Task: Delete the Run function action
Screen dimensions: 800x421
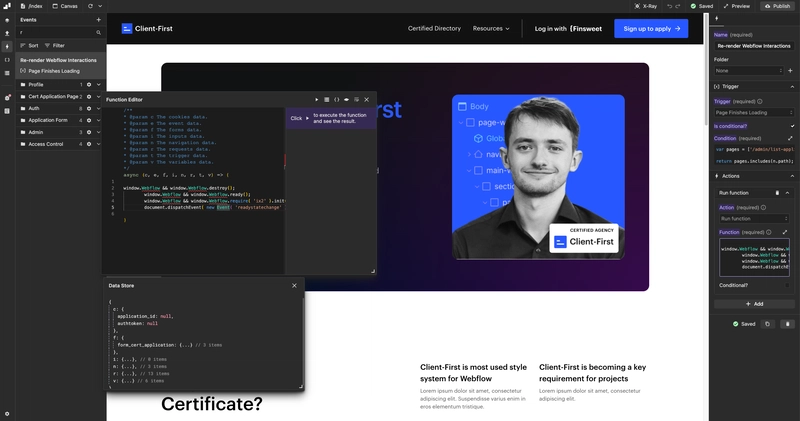Action: pyautogui.click(x=777, y=193)
